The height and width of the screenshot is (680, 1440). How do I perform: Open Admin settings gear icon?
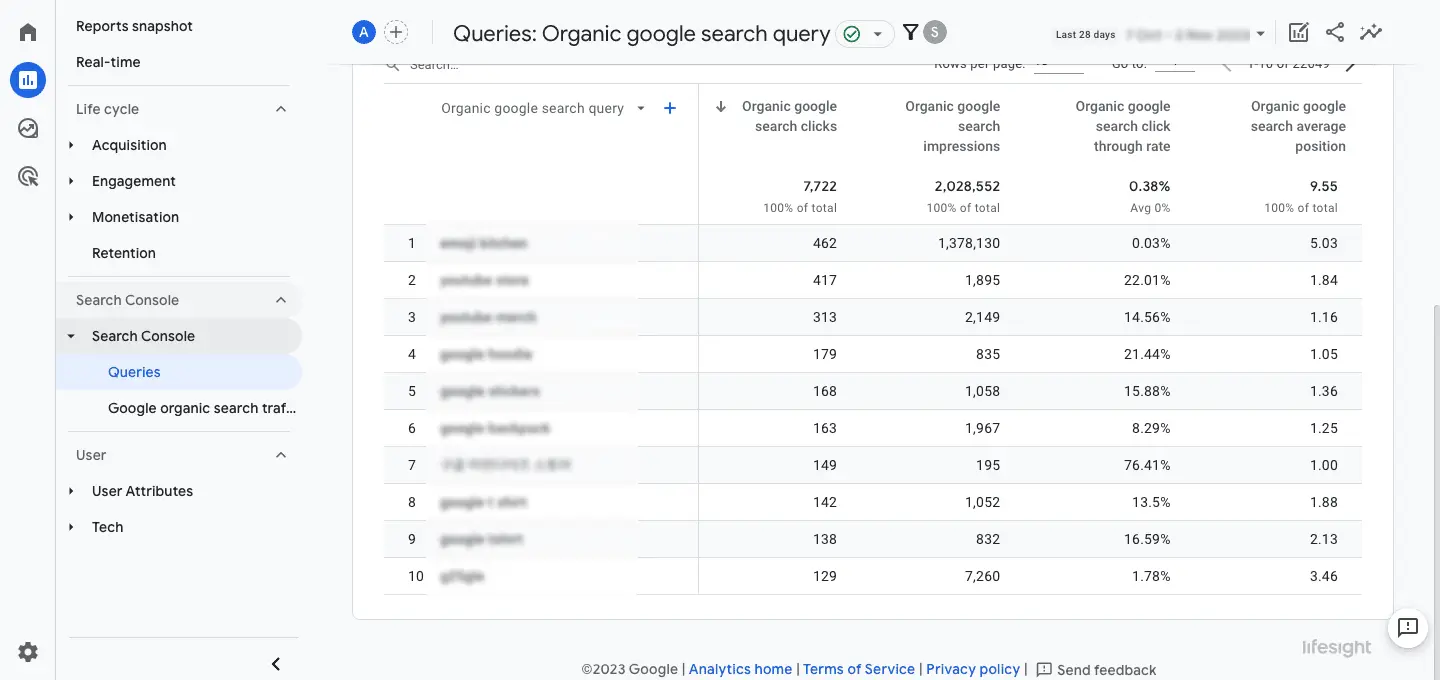(28, 652)
